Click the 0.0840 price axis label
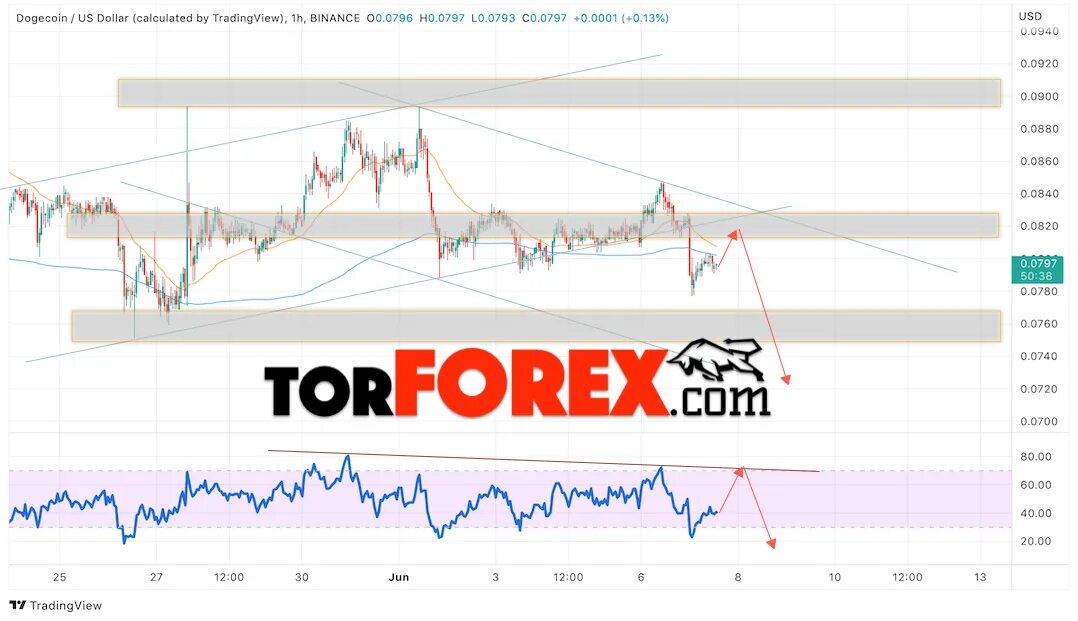 coord(1039,194)
